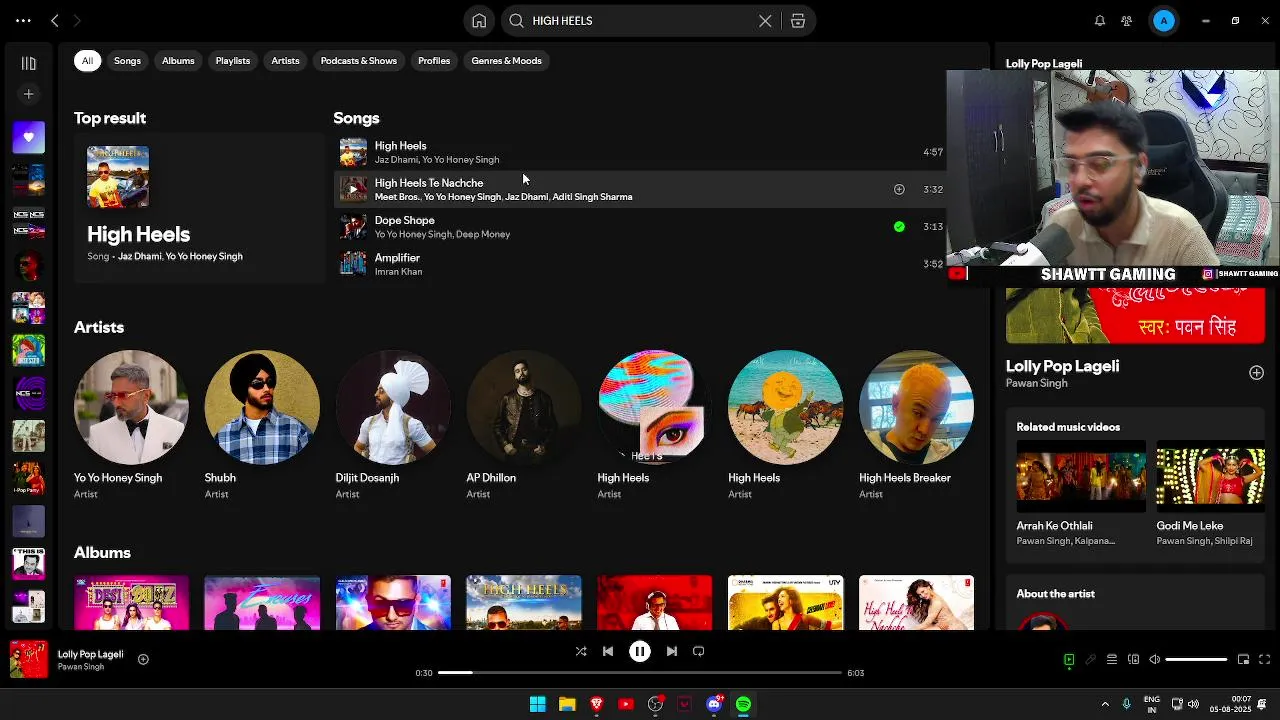Skip to previous track

click(x=608, y=651)
